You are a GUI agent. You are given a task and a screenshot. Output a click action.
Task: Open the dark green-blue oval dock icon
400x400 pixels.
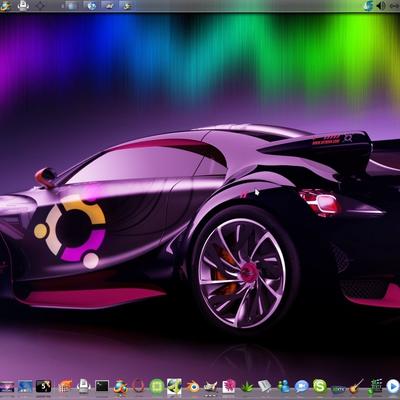coord(338,389)
